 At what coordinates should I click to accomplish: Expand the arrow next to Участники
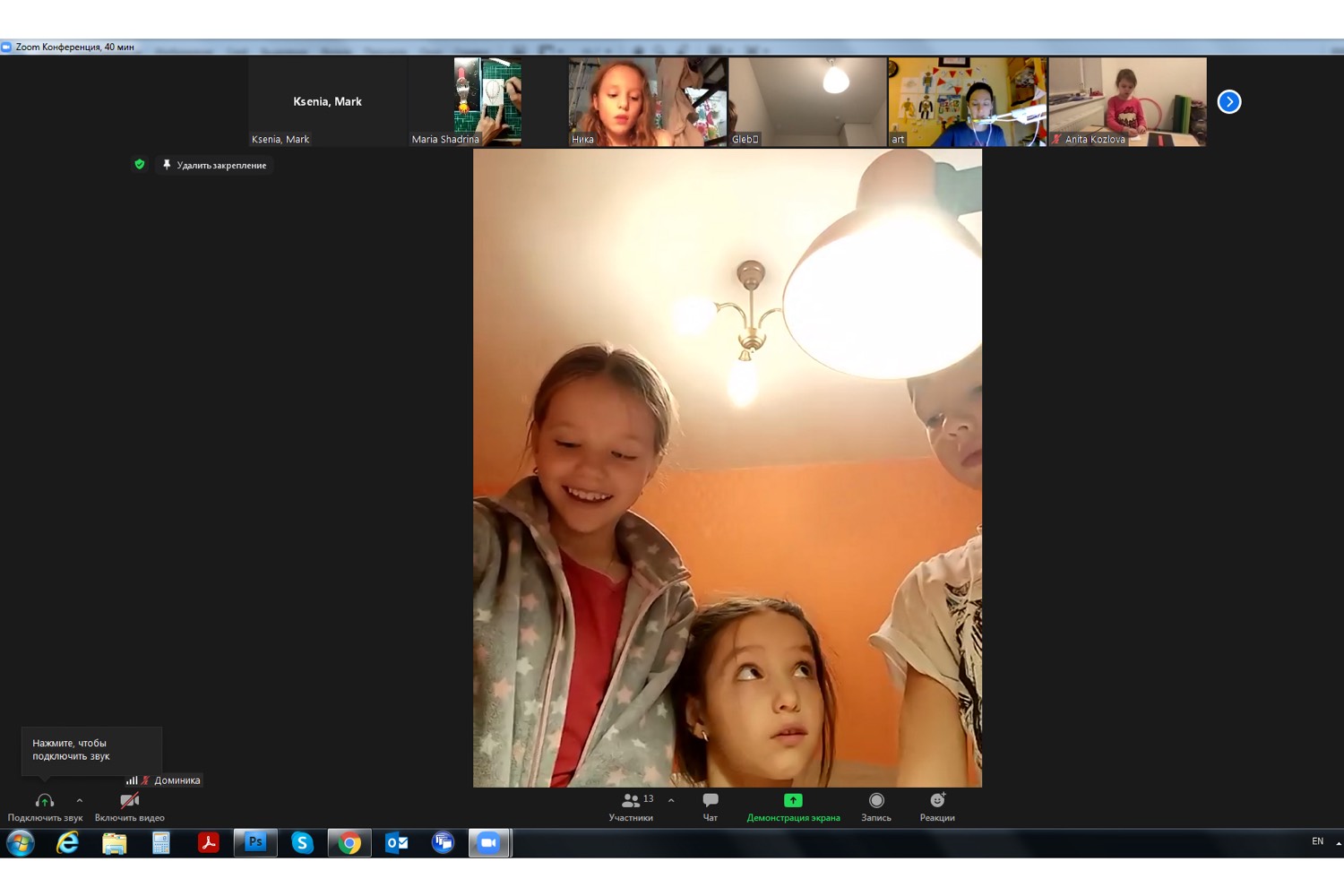671,800
